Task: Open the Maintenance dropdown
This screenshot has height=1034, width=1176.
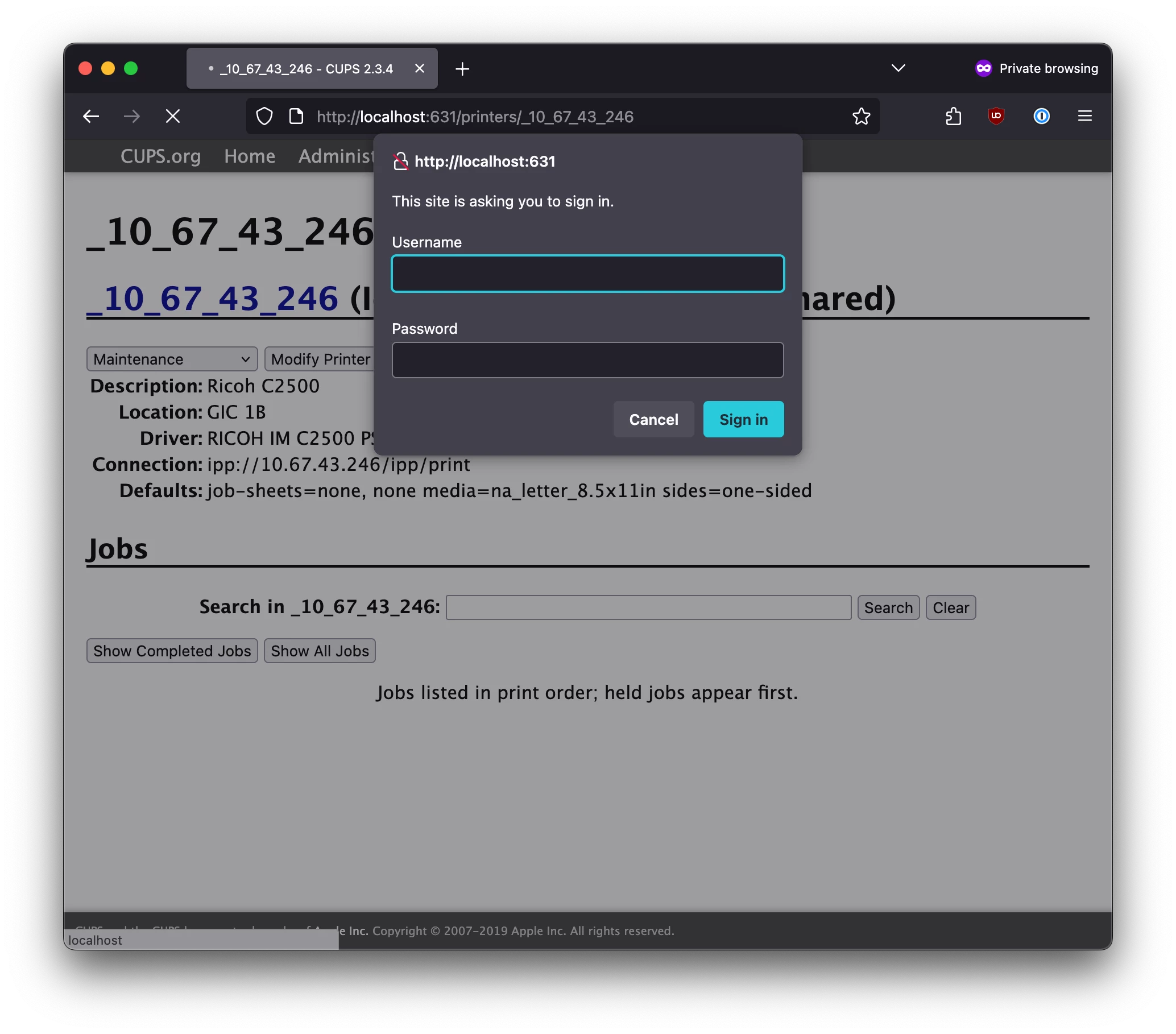Action: (171, 359)
